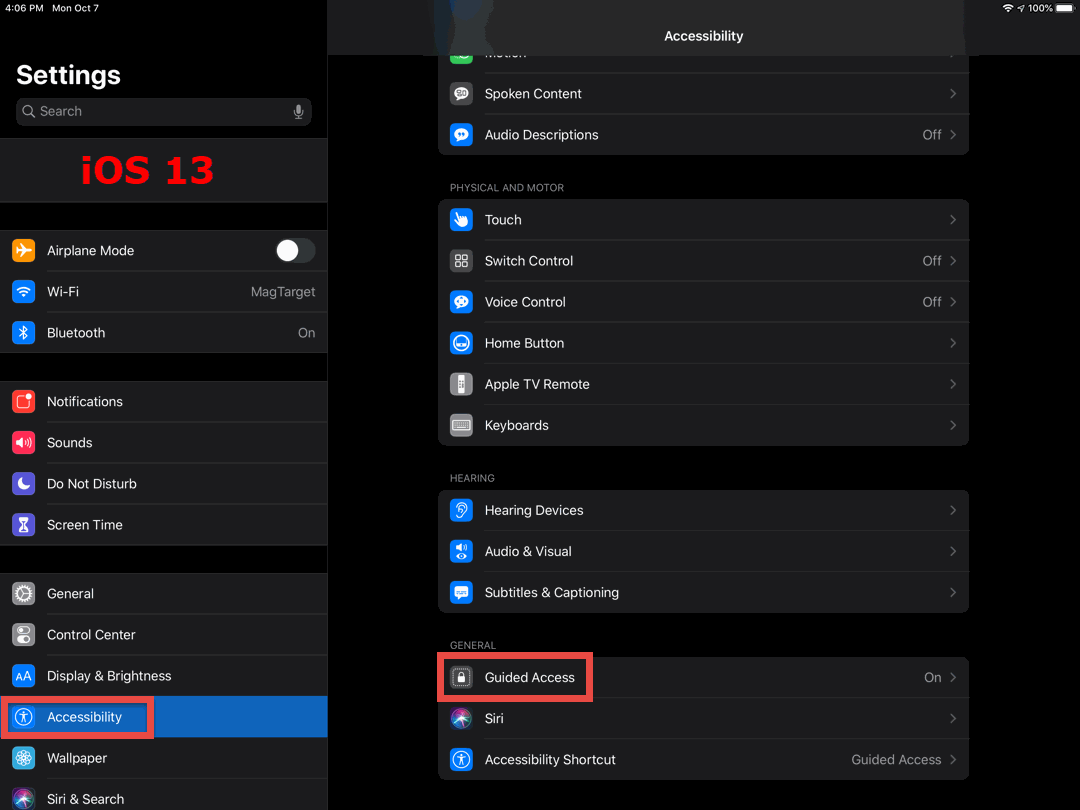The image size is (1080, 810).
Task: Tap the Apple TV Remote icon
Action: 461,384
